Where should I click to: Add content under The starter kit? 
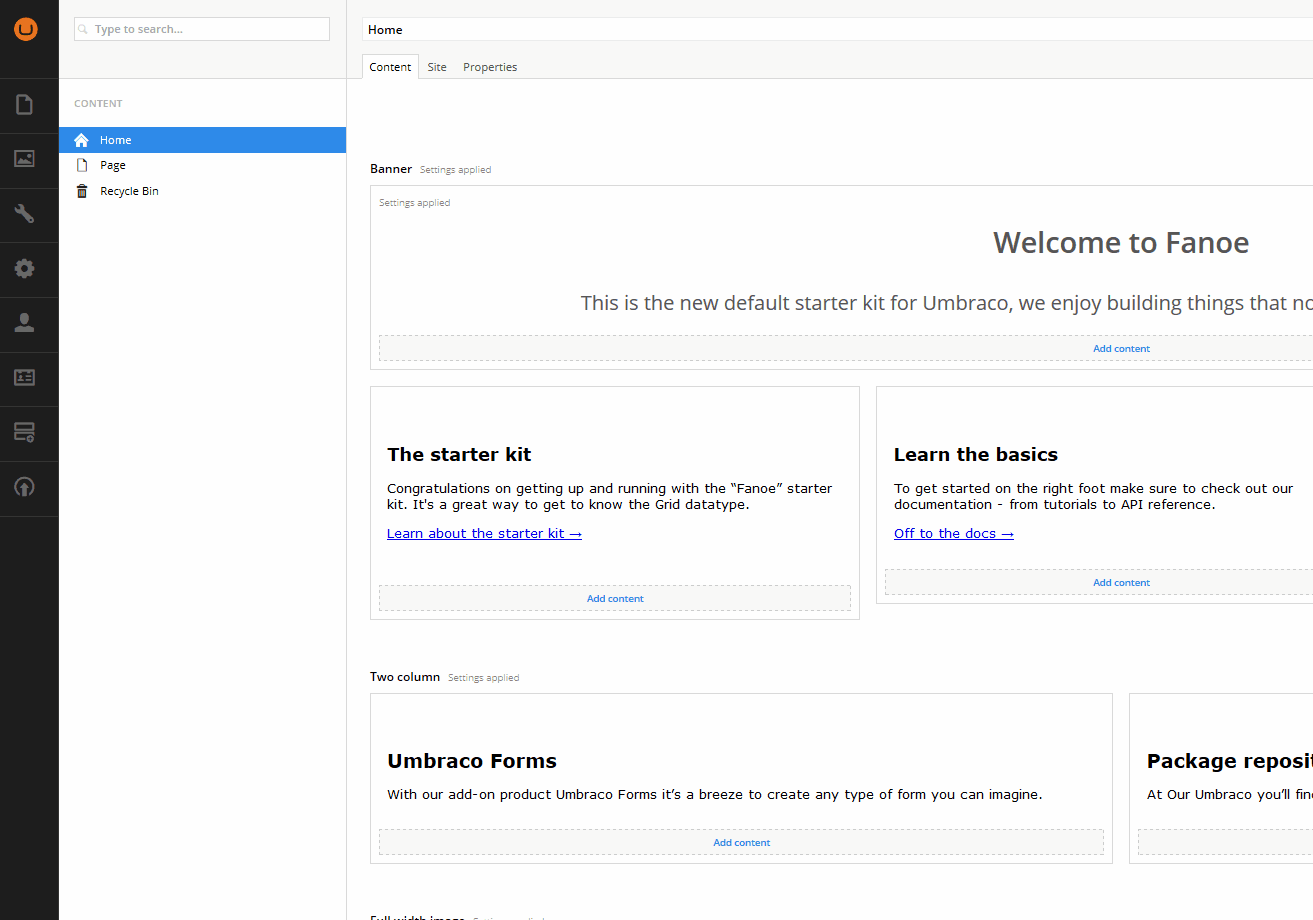(615, 598)
